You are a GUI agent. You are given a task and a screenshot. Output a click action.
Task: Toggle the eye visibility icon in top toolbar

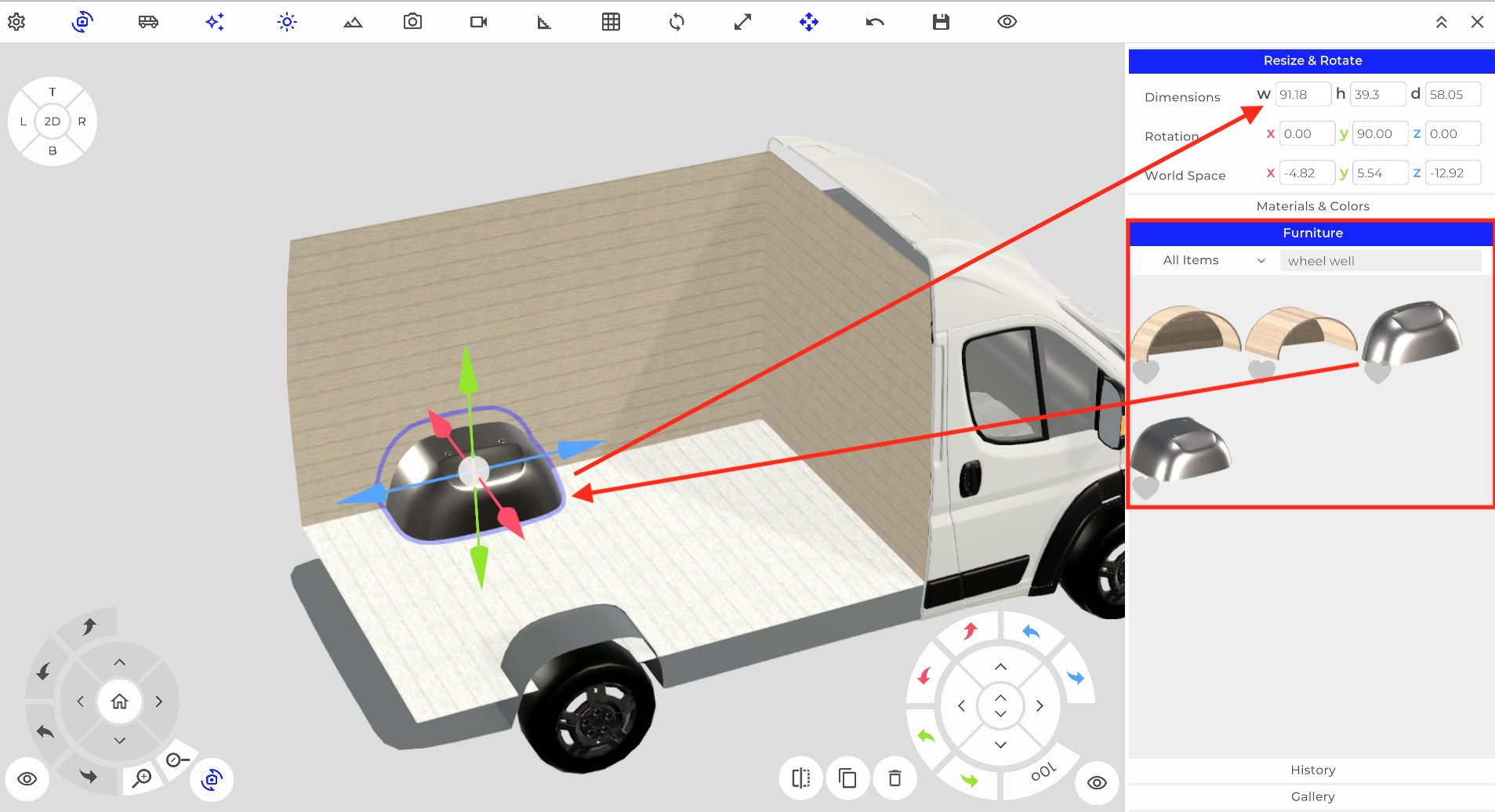[x=1007, y=22]
